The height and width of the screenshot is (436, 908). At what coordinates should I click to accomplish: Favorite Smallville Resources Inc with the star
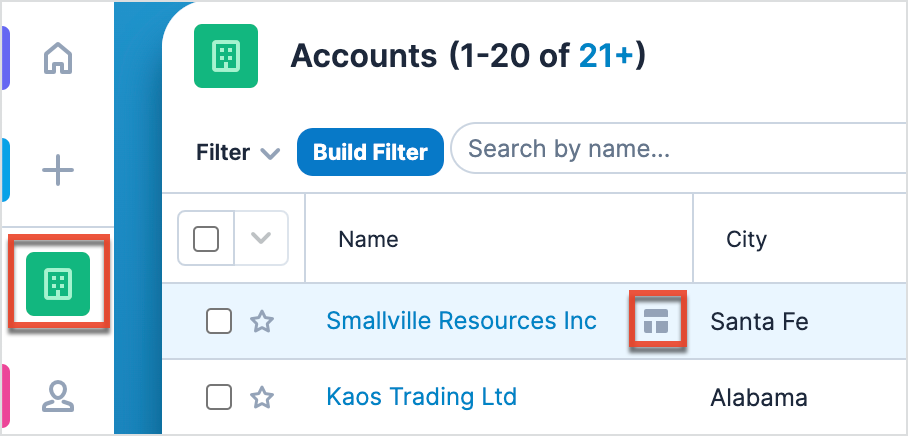tap(262, 321)
